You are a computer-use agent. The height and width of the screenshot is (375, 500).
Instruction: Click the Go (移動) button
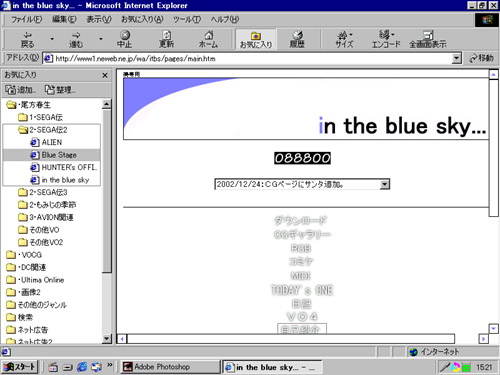click(x=481, y=58)
